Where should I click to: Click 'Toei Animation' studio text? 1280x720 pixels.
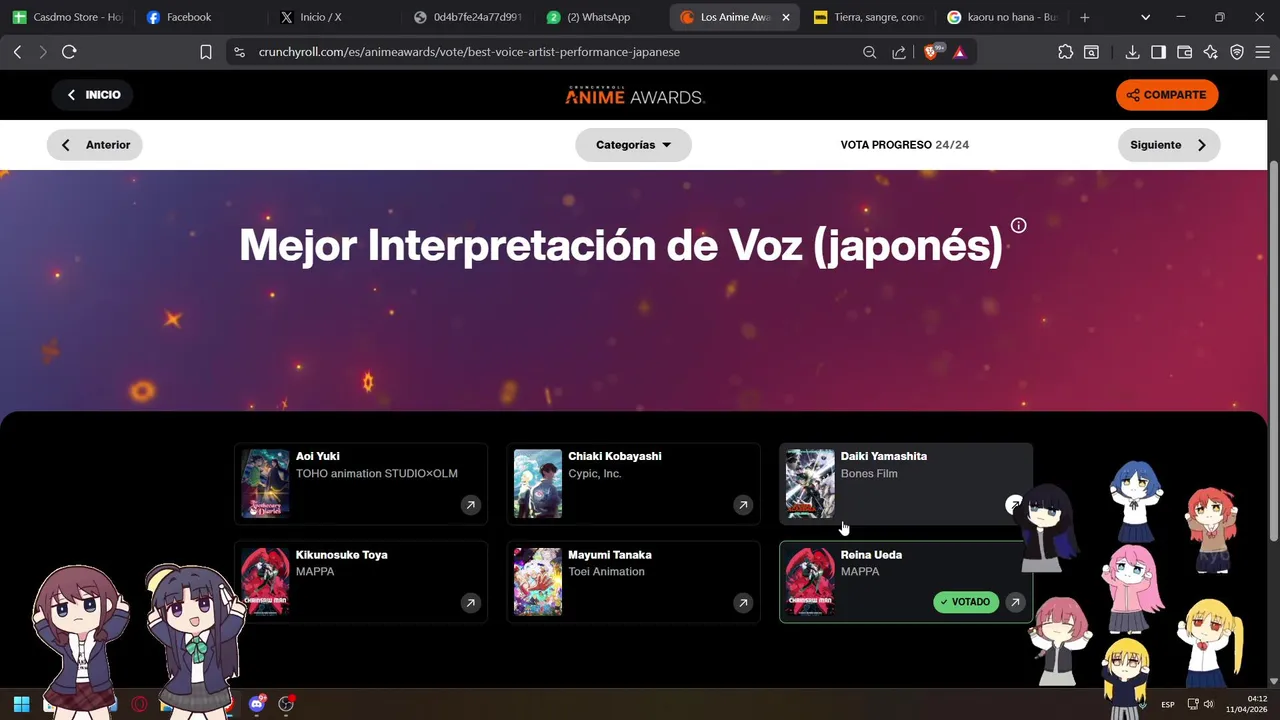point(607,572)
